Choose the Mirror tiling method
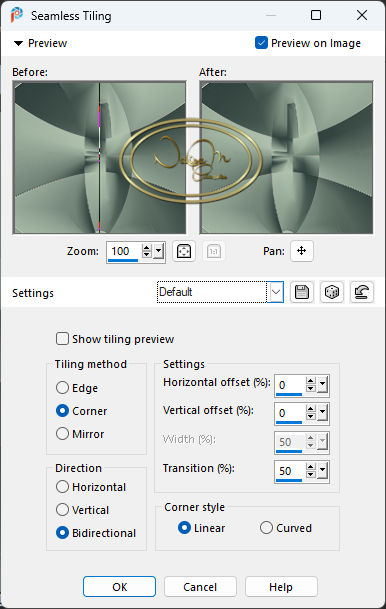This screenshot has width=386, height=609. (x=62, y=433)
